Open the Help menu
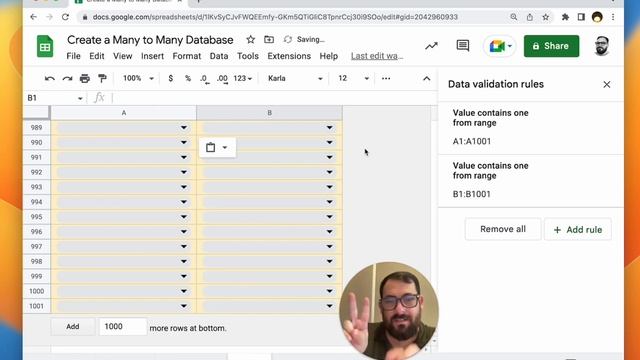Screen dimensions: 640x360 coord(329,56)
